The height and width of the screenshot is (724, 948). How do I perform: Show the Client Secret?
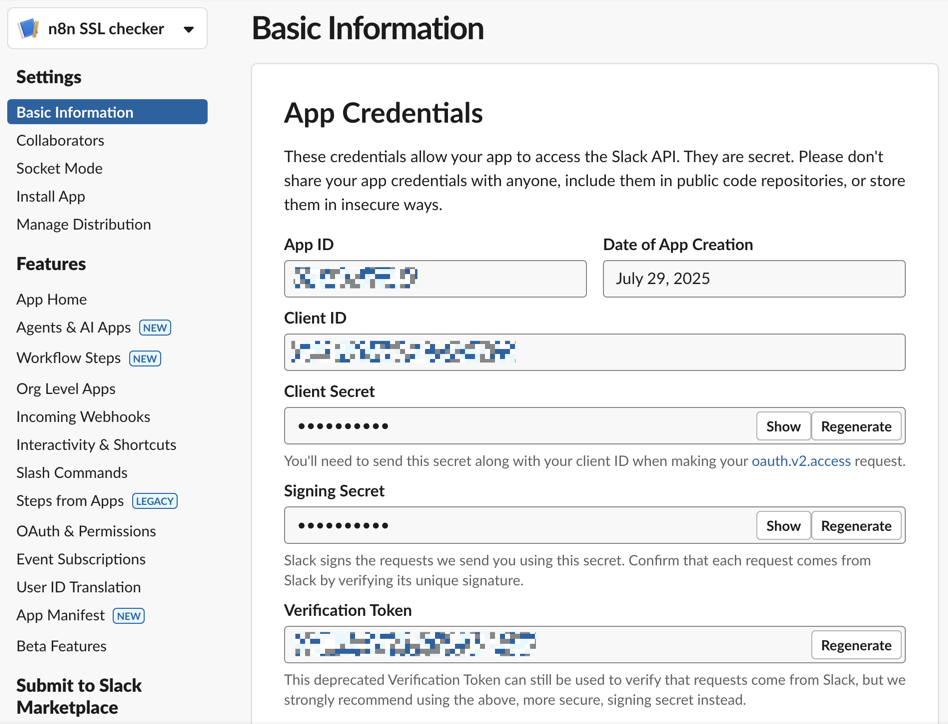coord(783,426)
